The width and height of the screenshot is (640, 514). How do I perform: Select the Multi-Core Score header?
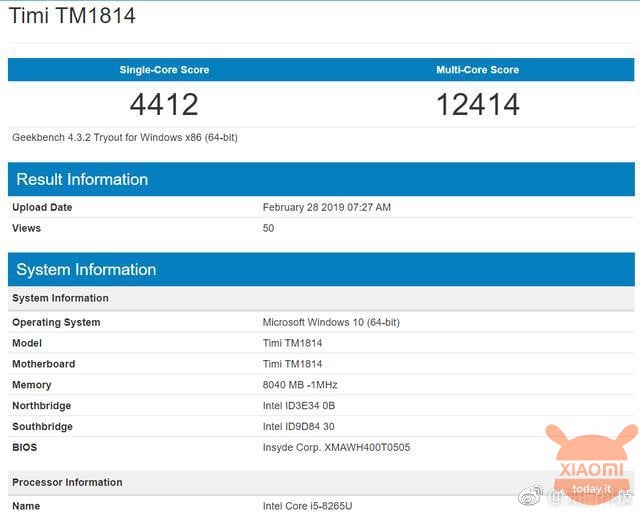478,70
